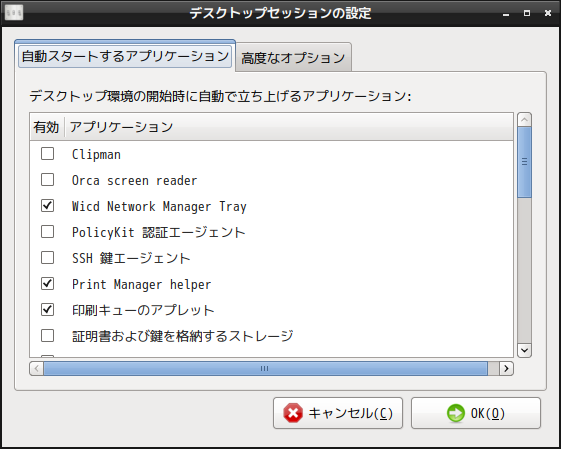Click the horizontal scrollbar thumb
This screenshot has width=561, height=449.
265,369
